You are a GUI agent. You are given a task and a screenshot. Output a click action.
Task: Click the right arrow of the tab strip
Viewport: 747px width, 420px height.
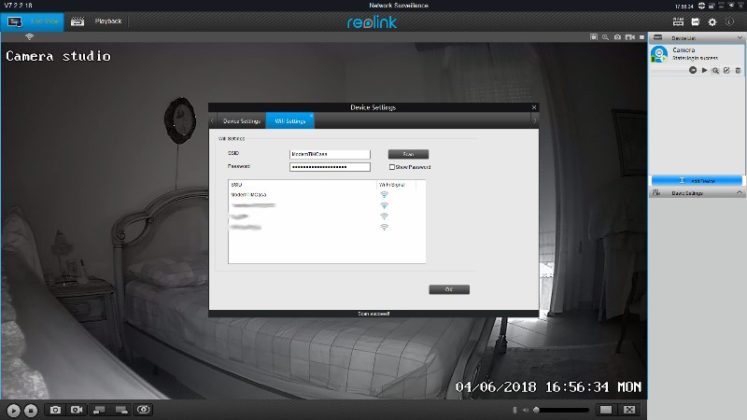(x=534, y=121)
